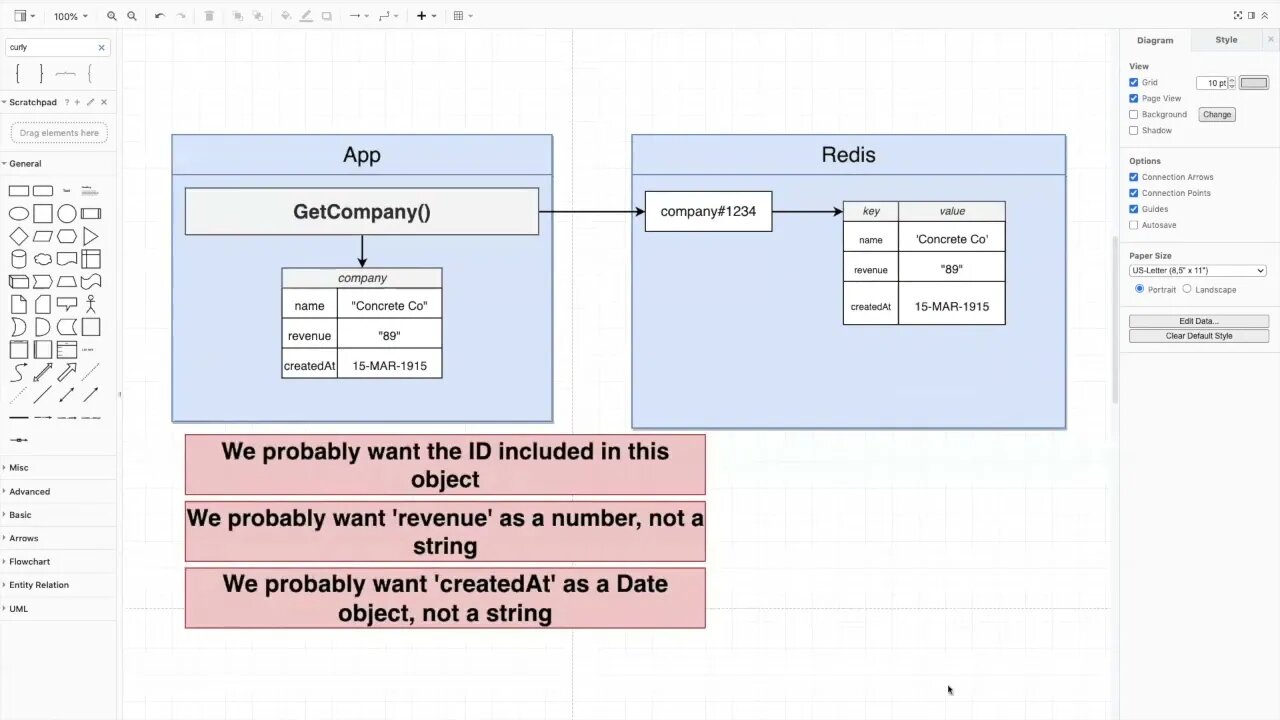Switch to the Diagram tab
Viewport: 1280px width, 720px height.
1155,40
